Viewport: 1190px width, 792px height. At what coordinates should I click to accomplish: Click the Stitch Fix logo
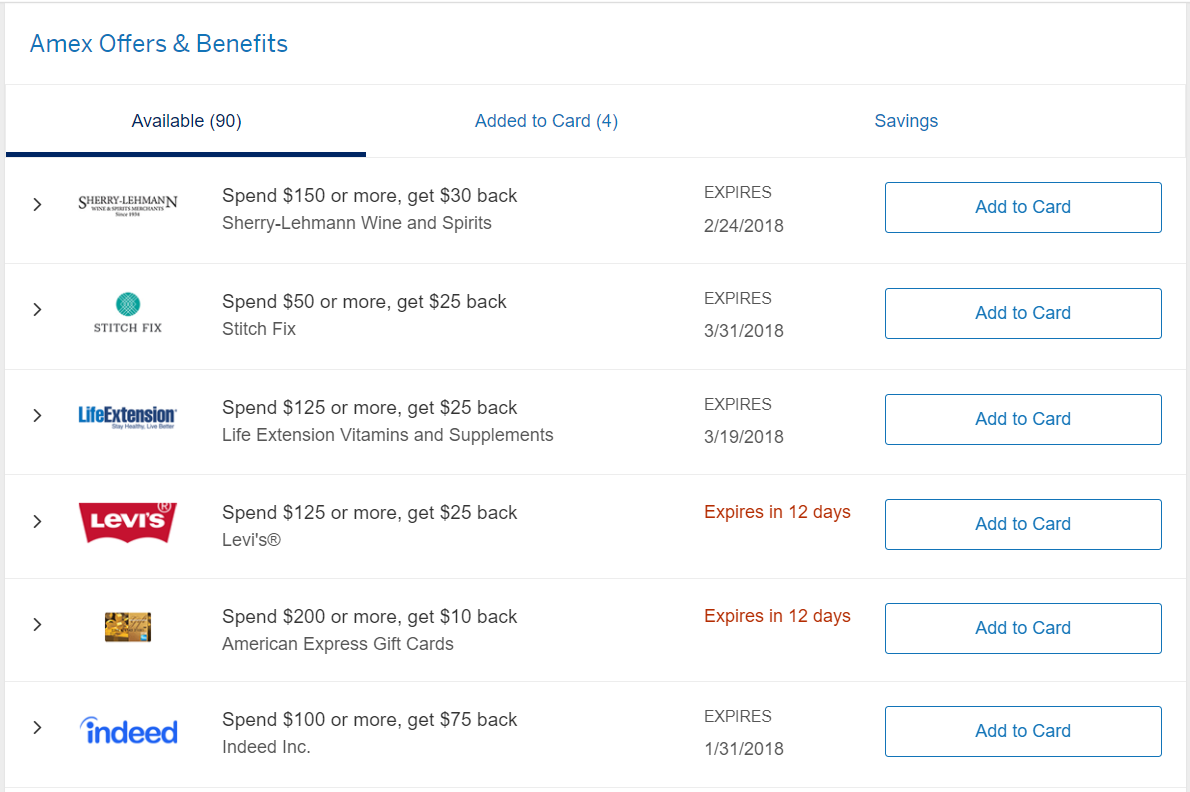click(x=128, y=310)
